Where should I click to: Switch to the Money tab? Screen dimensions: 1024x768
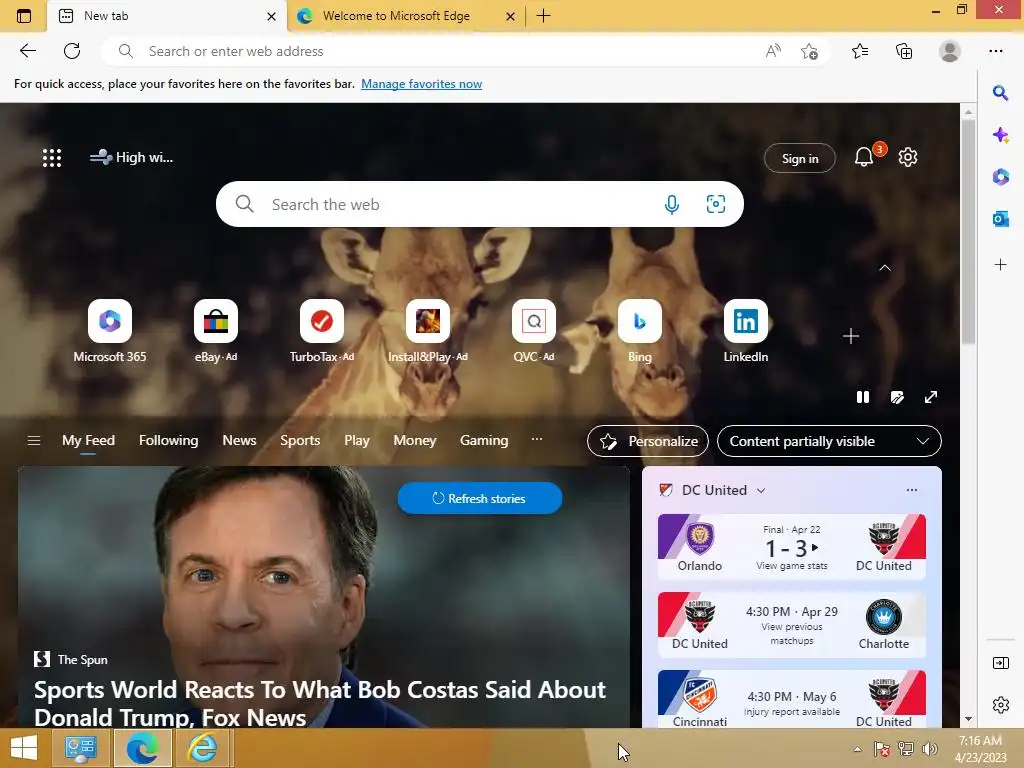tap(415, 441)
